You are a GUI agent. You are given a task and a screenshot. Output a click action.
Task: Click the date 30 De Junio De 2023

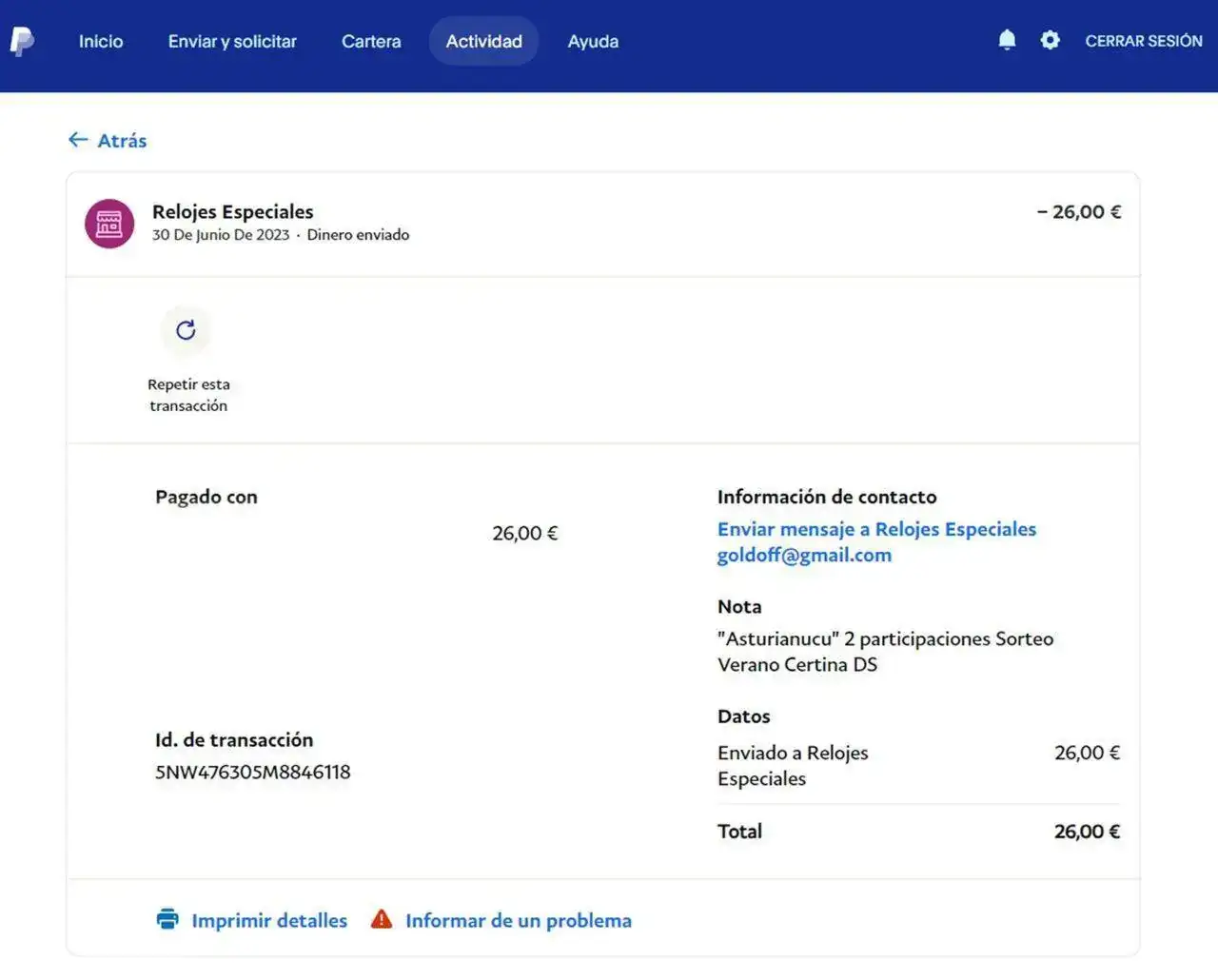tap(221, 235)
